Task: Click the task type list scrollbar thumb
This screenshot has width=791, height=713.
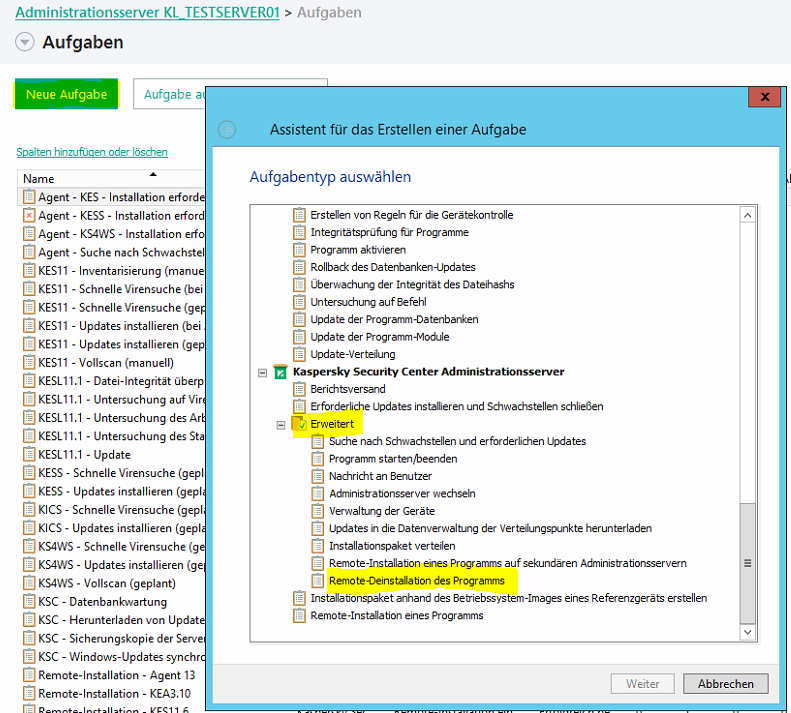Action: click(748, 563)
